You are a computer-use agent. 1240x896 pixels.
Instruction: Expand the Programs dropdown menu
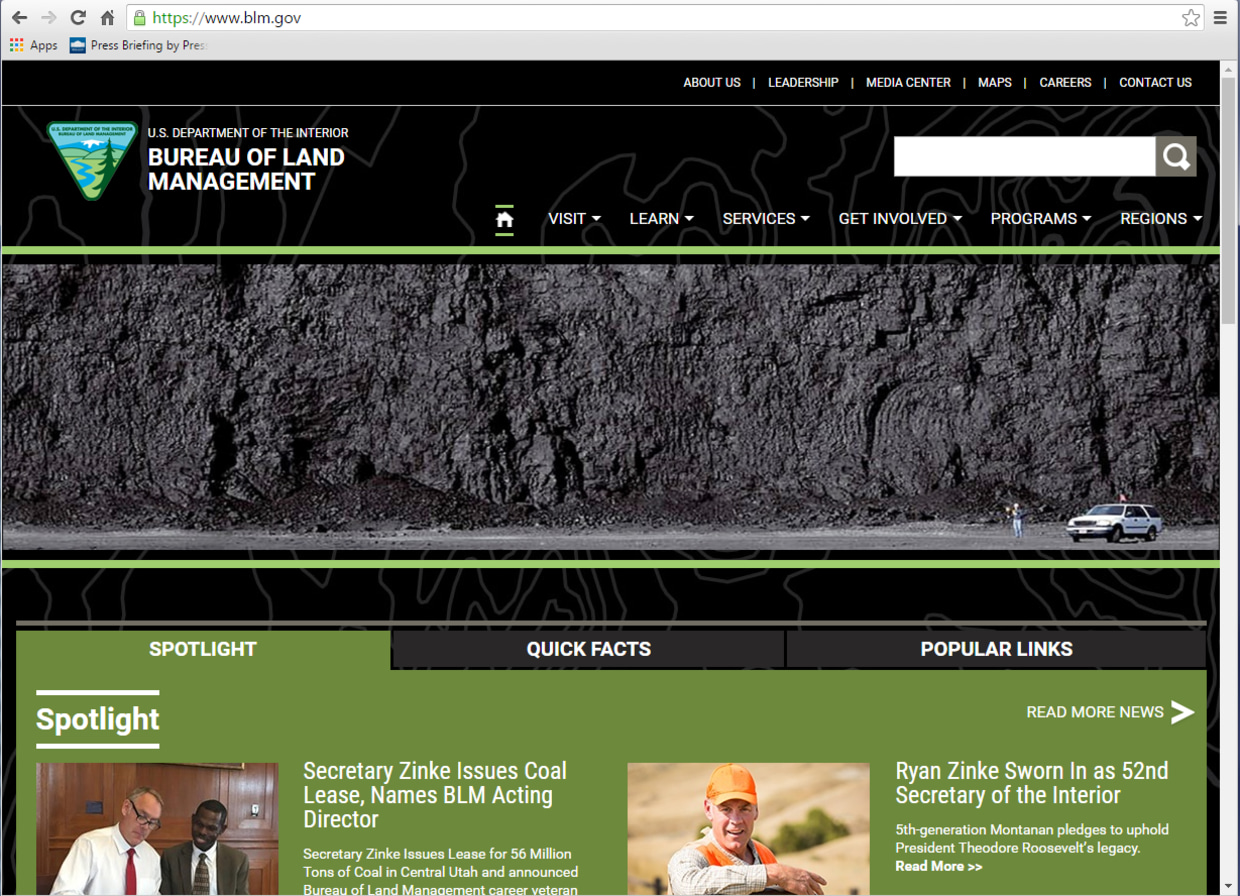[1041, 219]
